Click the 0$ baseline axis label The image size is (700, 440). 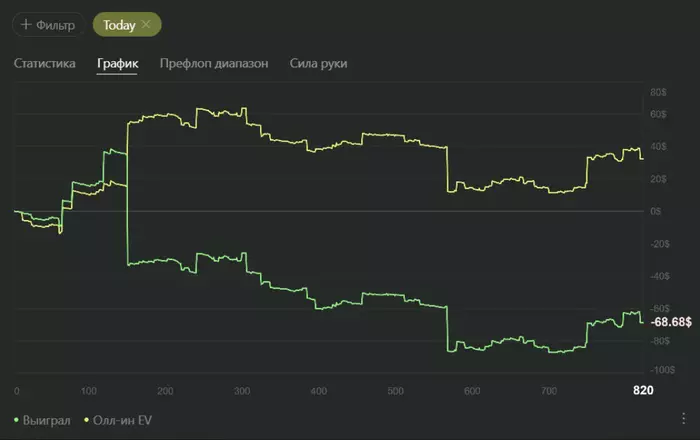[655, 212]
